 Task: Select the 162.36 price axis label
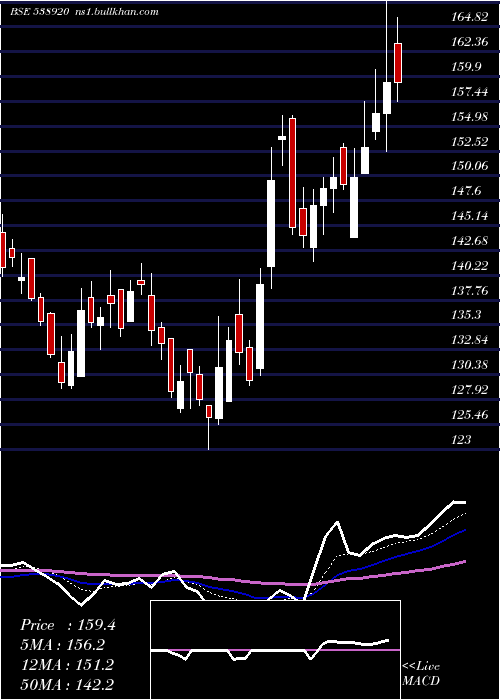tap(468, 42)
